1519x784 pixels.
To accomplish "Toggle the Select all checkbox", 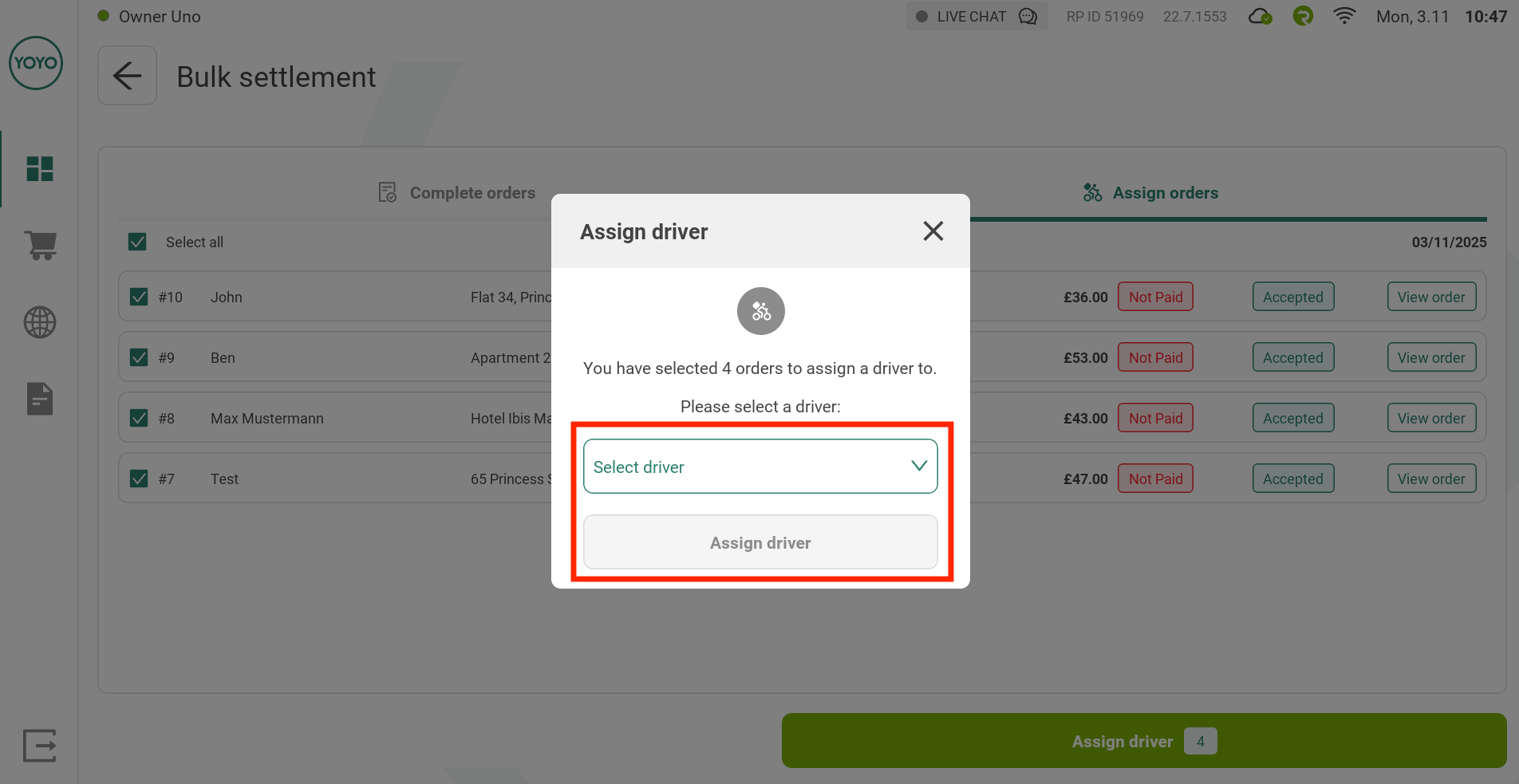I will [x=137, y=242].
